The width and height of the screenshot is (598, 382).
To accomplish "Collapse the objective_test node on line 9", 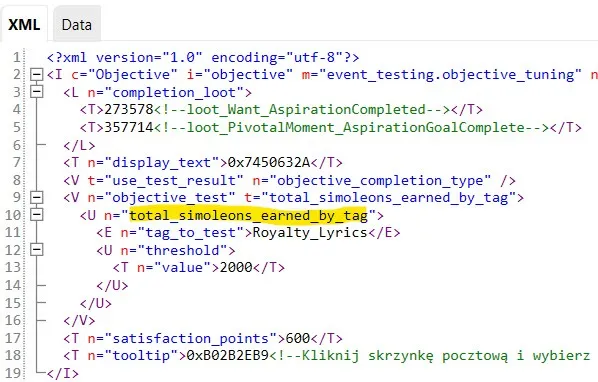I will pos(36,197).
